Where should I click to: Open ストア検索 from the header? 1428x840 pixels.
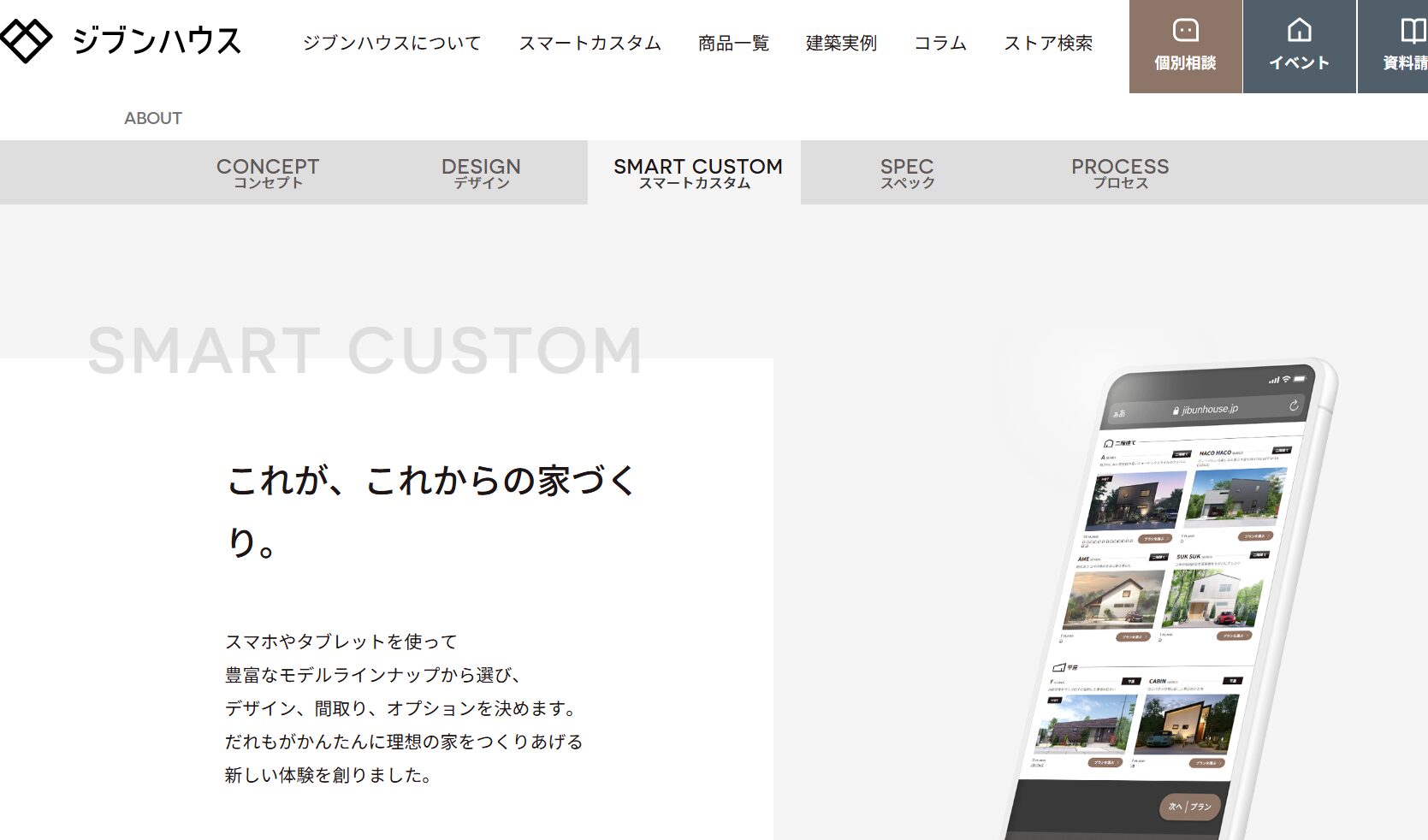point(1048,43)
